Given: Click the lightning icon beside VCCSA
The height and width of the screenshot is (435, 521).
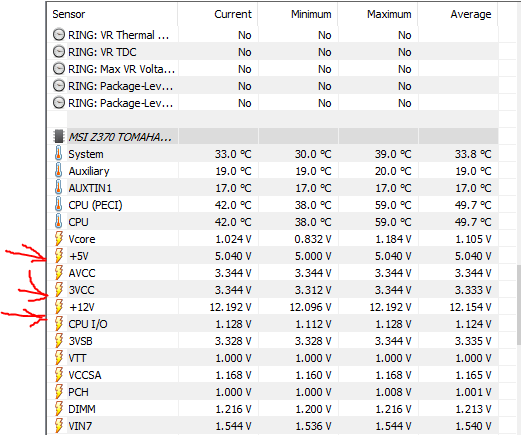Looking at the screenshot, I should click(59, 375).
